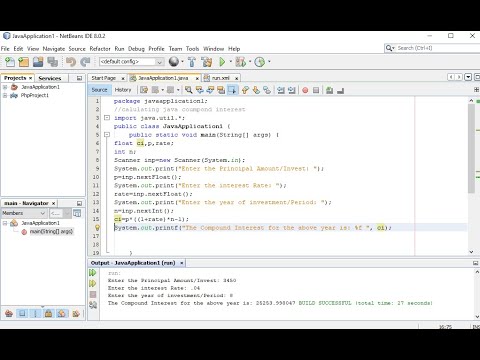The image size is (480, 360).
Task: Open the document list dropdown arrow
Action: click(468, 77)
